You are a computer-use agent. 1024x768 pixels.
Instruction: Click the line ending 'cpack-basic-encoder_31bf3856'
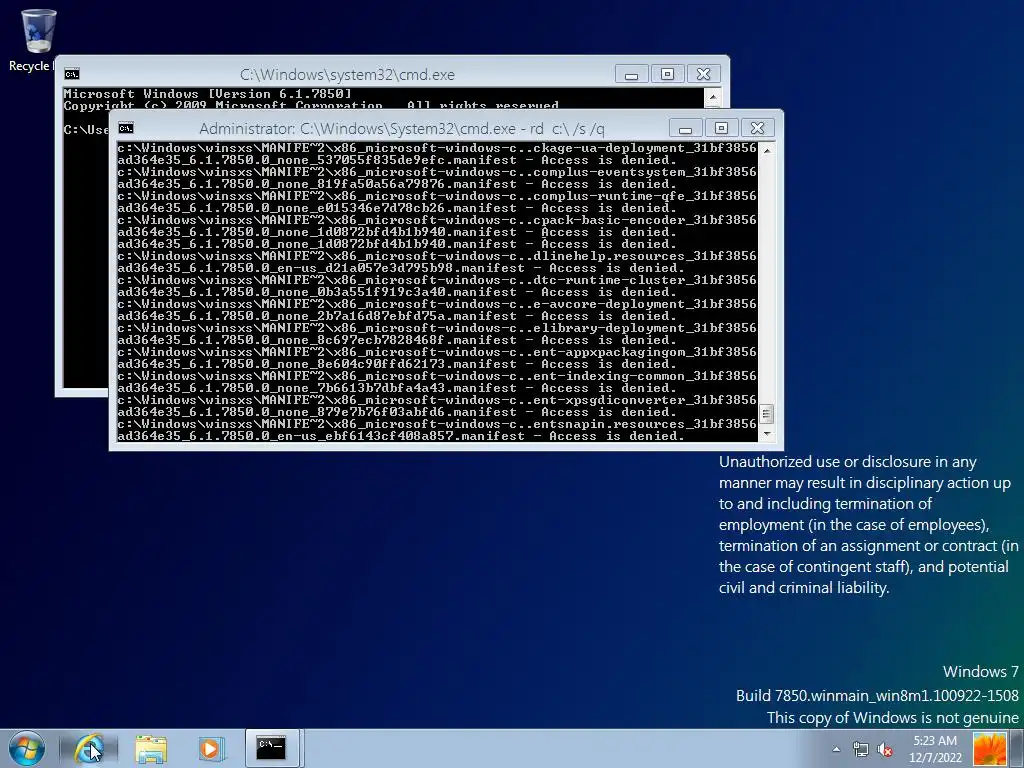(437, 220)
